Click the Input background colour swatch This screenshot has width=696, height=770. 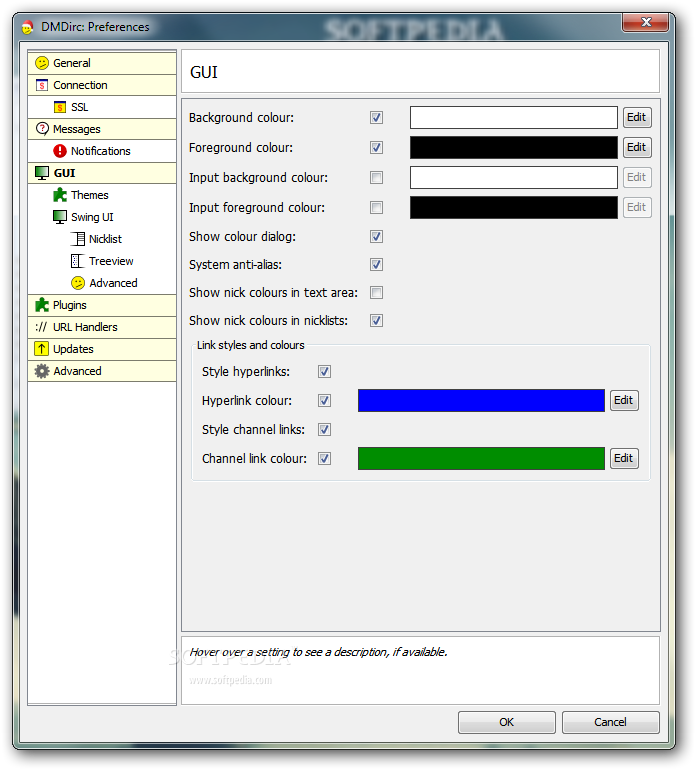[514, 178]
